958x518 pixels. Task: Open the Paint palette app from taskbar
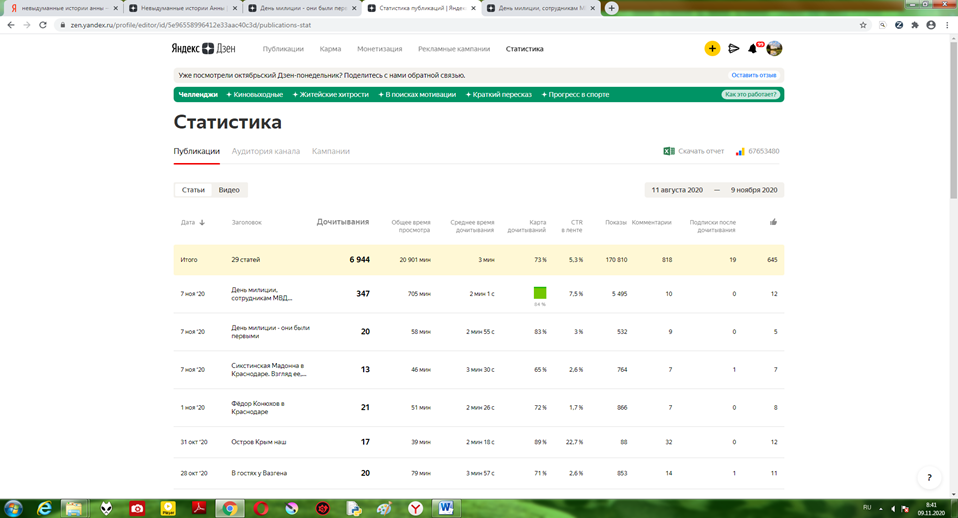click(384, 508)
